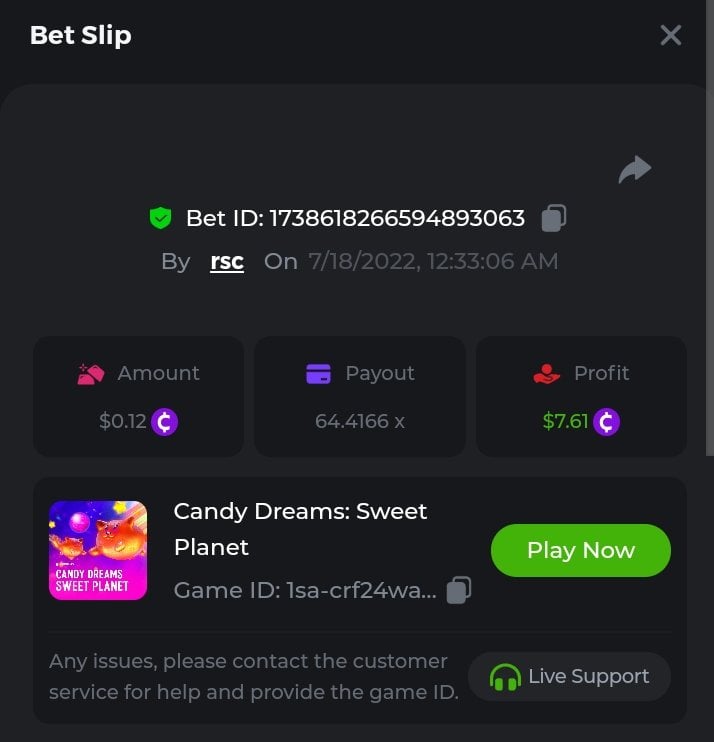Click the vertical scrollbar on right edge
This screenshot has width=714, height=742.
[710, 228]
